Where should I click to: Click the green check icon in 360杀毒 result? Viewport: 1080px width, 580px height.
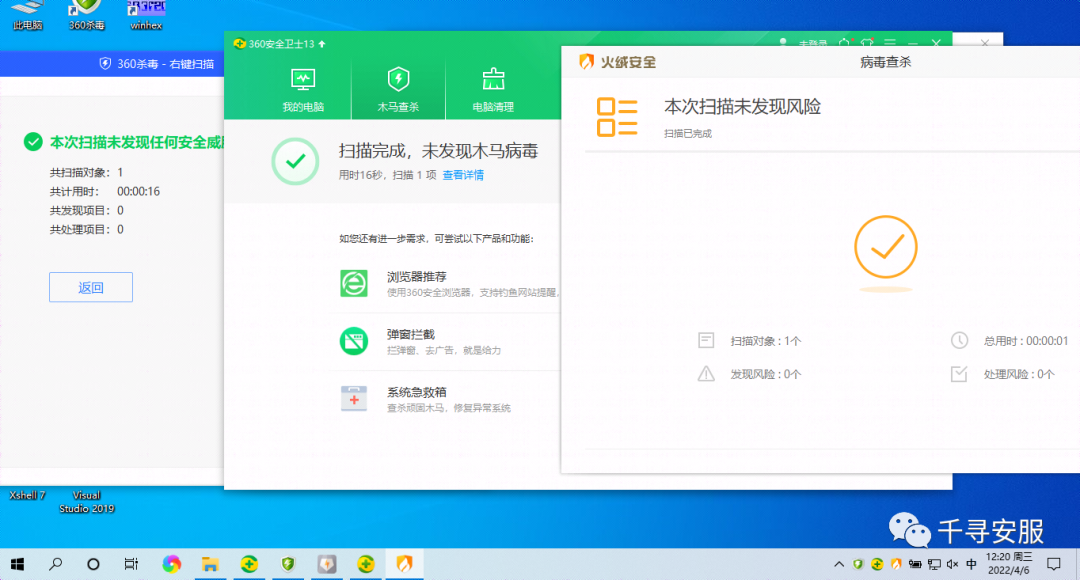[33, 142]
